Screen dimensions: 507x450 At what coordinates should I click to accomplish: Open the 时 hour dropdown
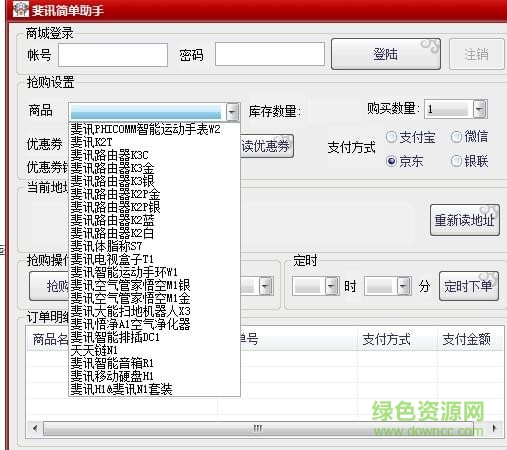click(x=332, y=286)
